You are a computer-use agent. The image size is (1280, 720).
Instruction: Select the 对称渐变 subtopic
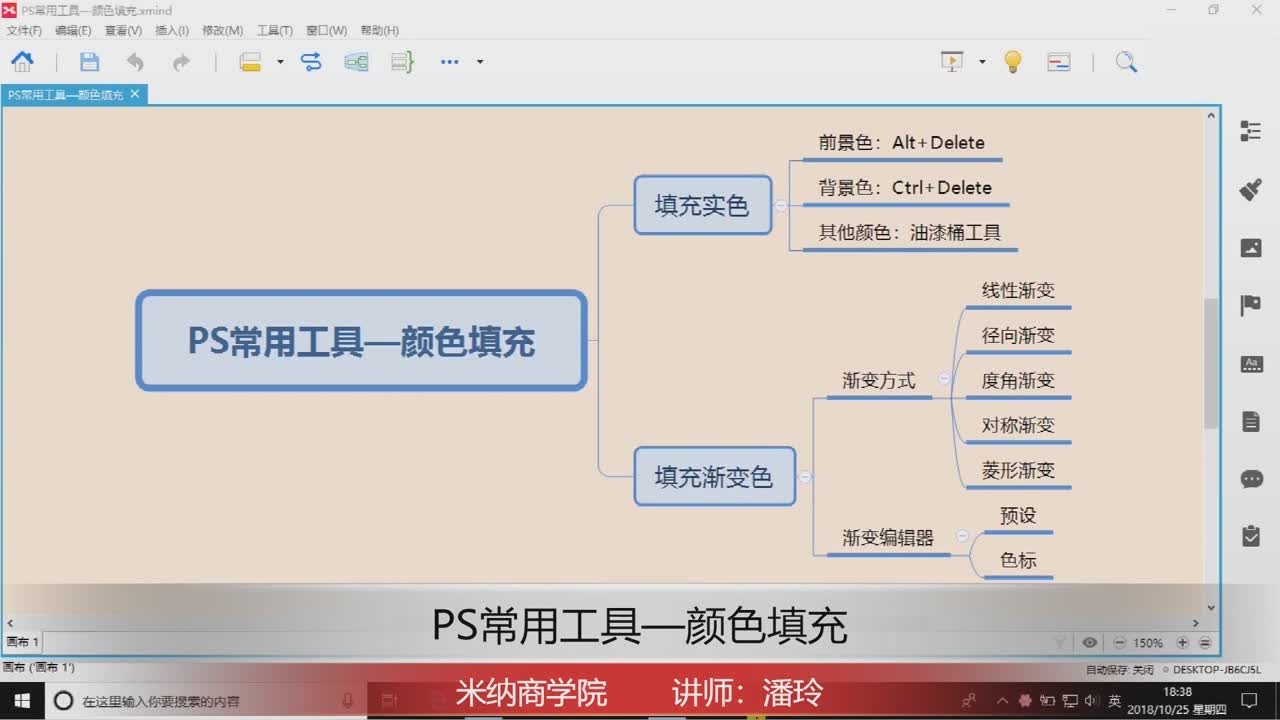pos(1018,426)
